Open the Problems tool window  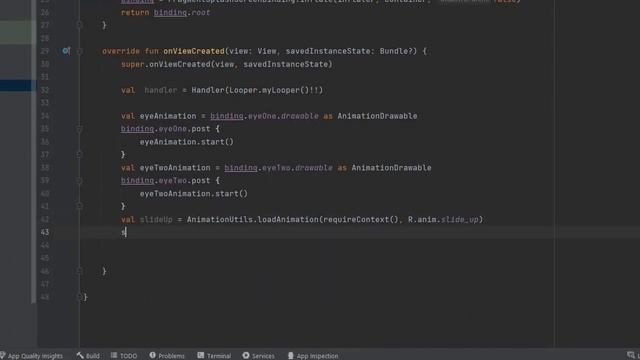[x=167, y=356]
